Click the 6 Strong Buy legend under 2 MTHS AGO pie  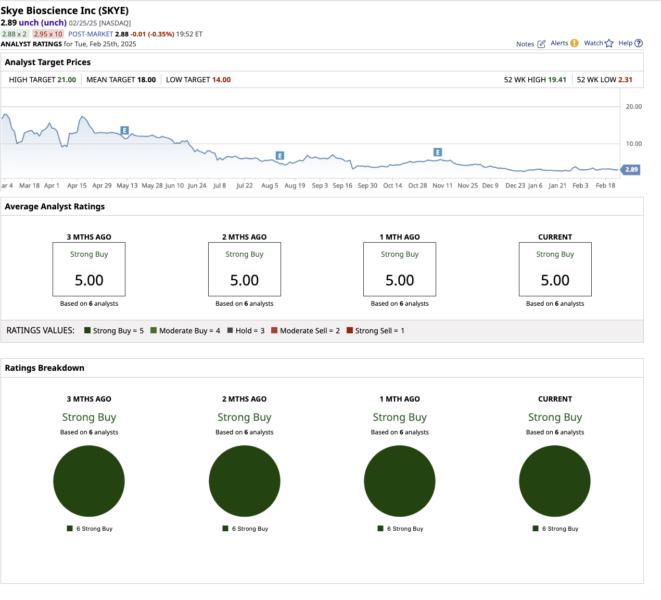coord(245,528)
